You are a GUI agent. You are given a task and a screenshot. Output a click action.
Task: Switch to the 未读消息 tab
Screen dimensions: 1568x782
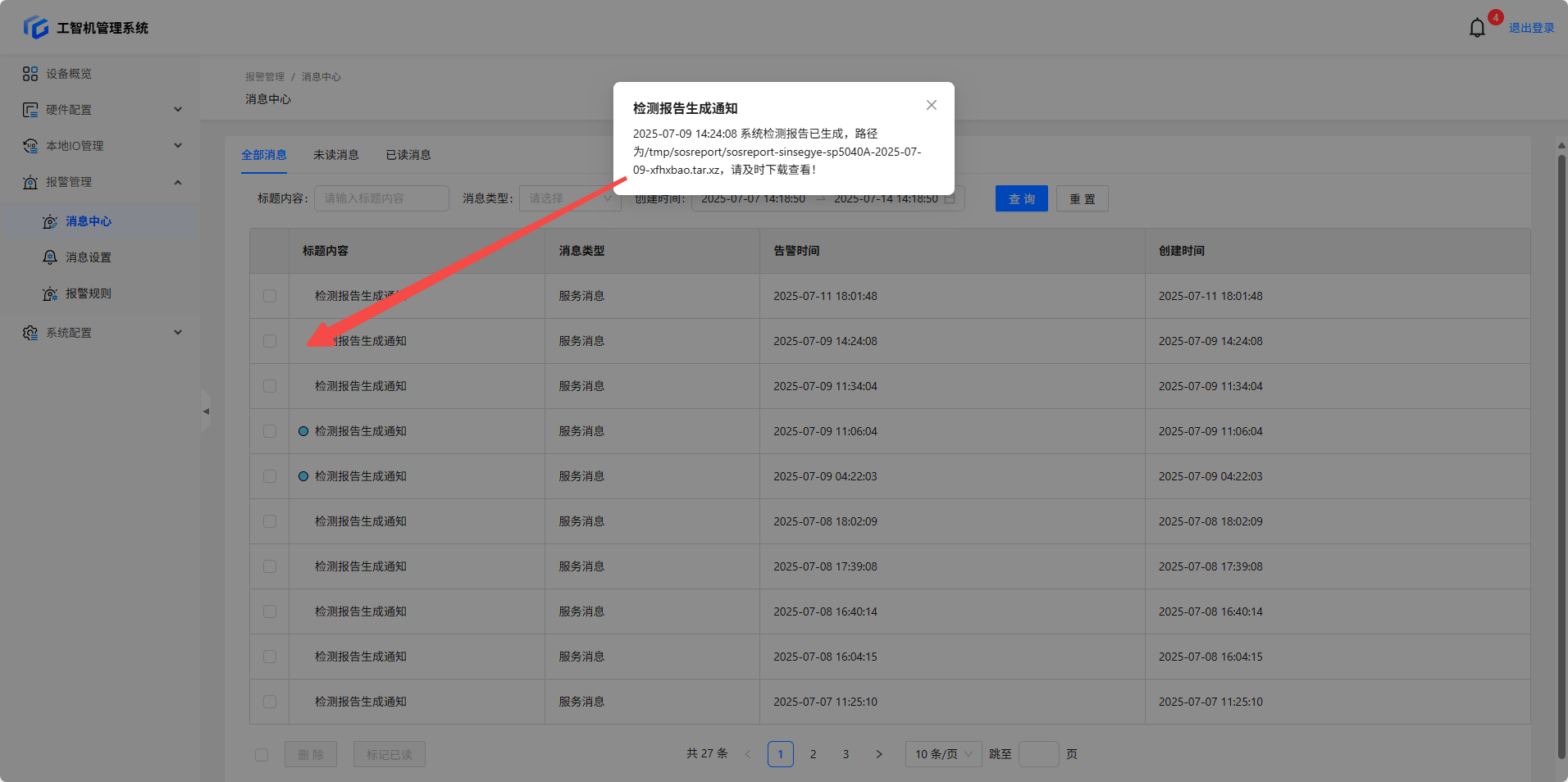335,155
